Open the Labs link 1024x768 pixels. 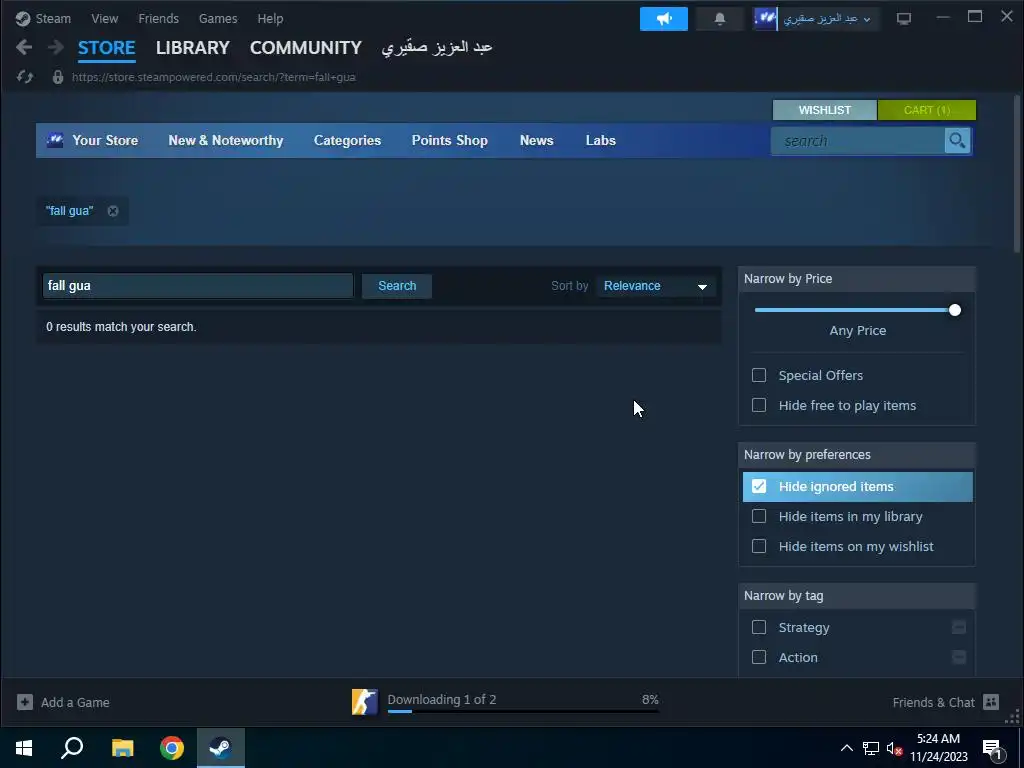coord(601,140)
